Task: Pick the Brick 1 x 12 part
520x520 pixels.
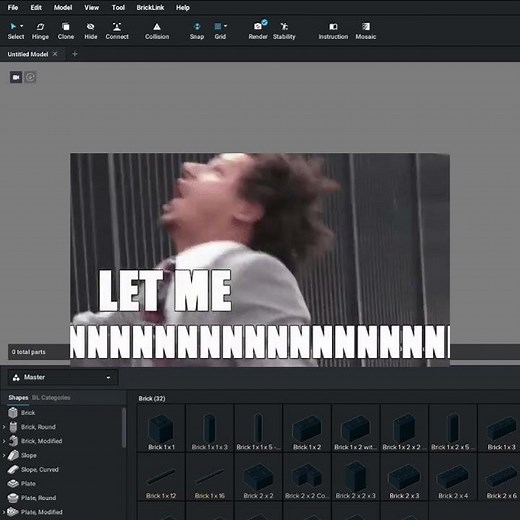Action: (x=161, y=477)
